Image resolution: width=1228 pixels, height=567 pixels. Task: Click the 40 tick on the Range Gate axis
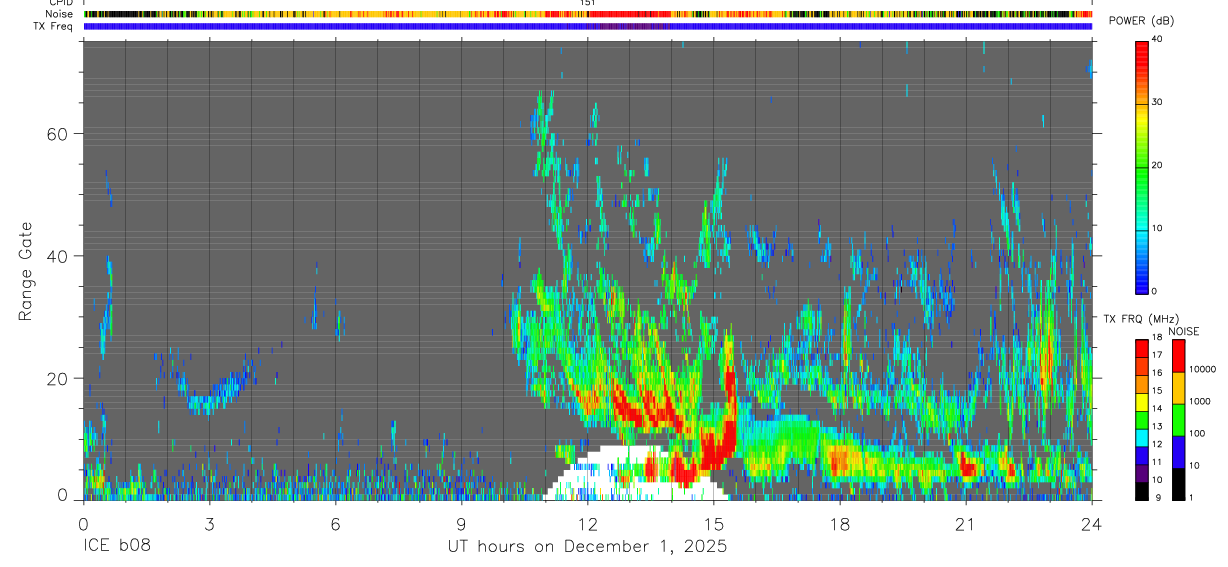pyautogui.click(x=59, y=256)
